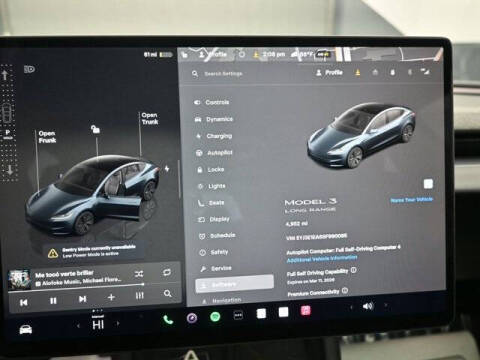Open the Profile button in settings header
This screenshot has width=480, height=360.
pos(329,72)
